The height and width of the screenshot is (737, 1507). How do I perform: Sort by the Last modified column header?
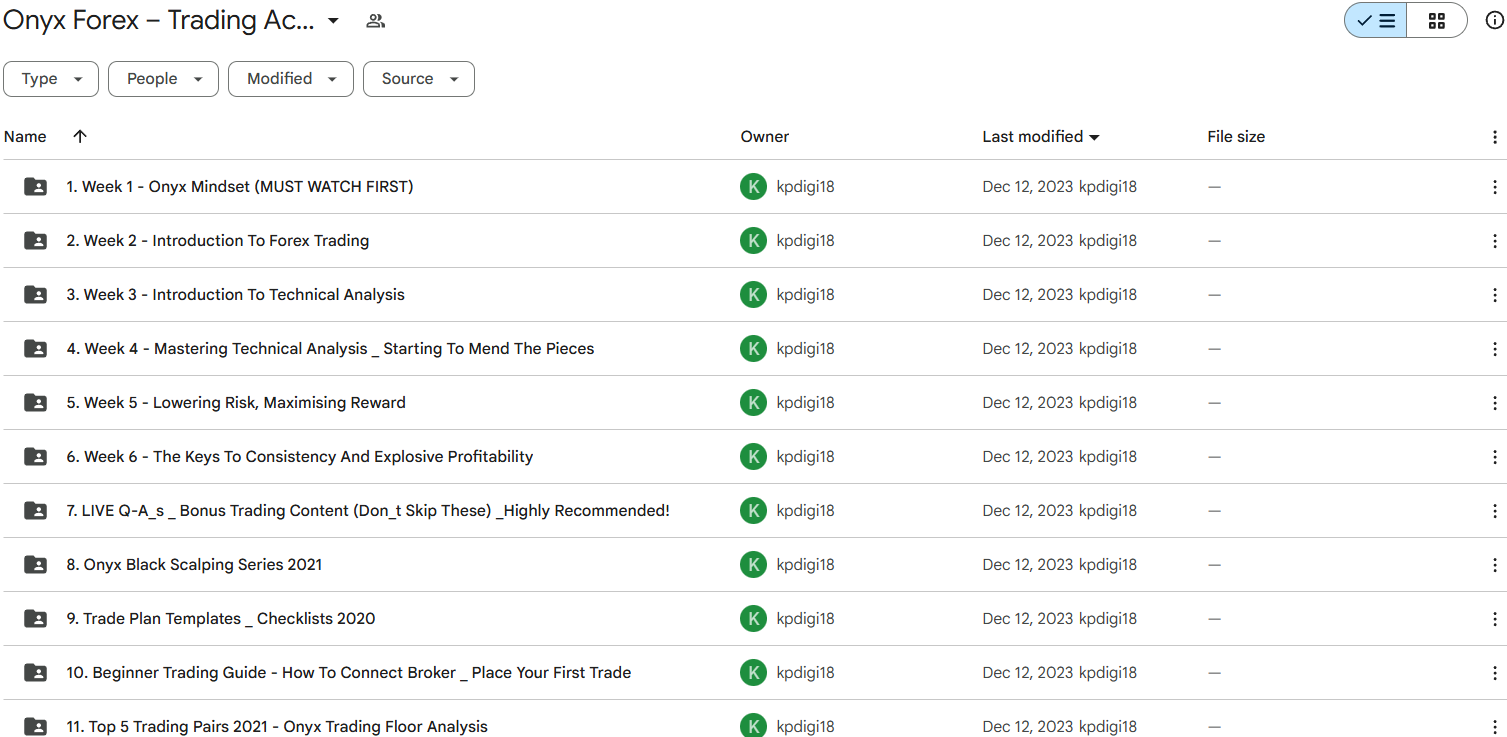1033,137
